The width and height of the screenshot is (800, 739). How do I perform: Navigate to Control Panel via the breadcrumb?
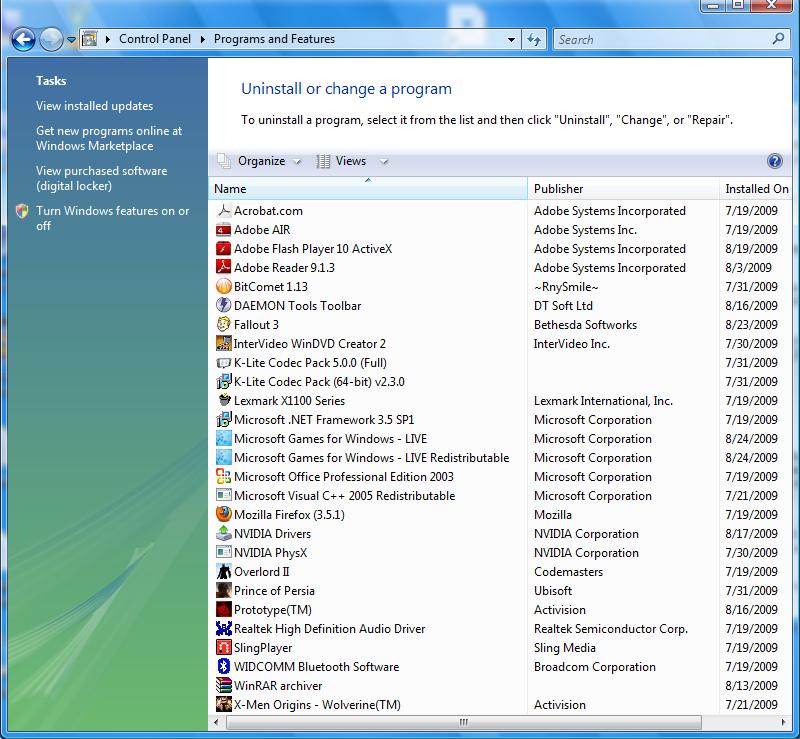point(155,39)
